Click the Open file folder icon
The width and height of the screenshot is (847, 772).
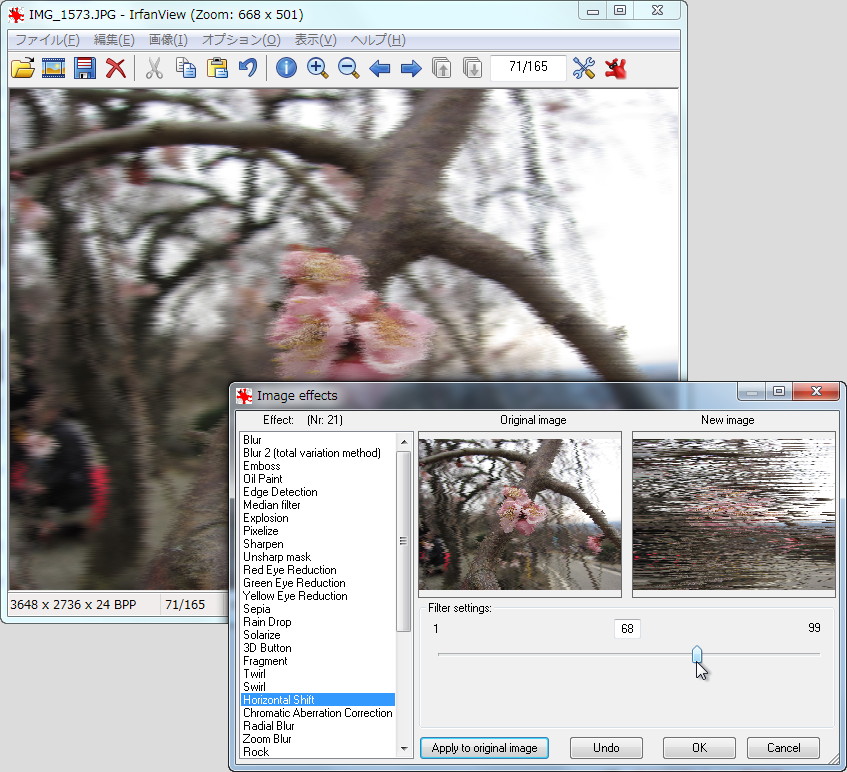click(23, 68)
